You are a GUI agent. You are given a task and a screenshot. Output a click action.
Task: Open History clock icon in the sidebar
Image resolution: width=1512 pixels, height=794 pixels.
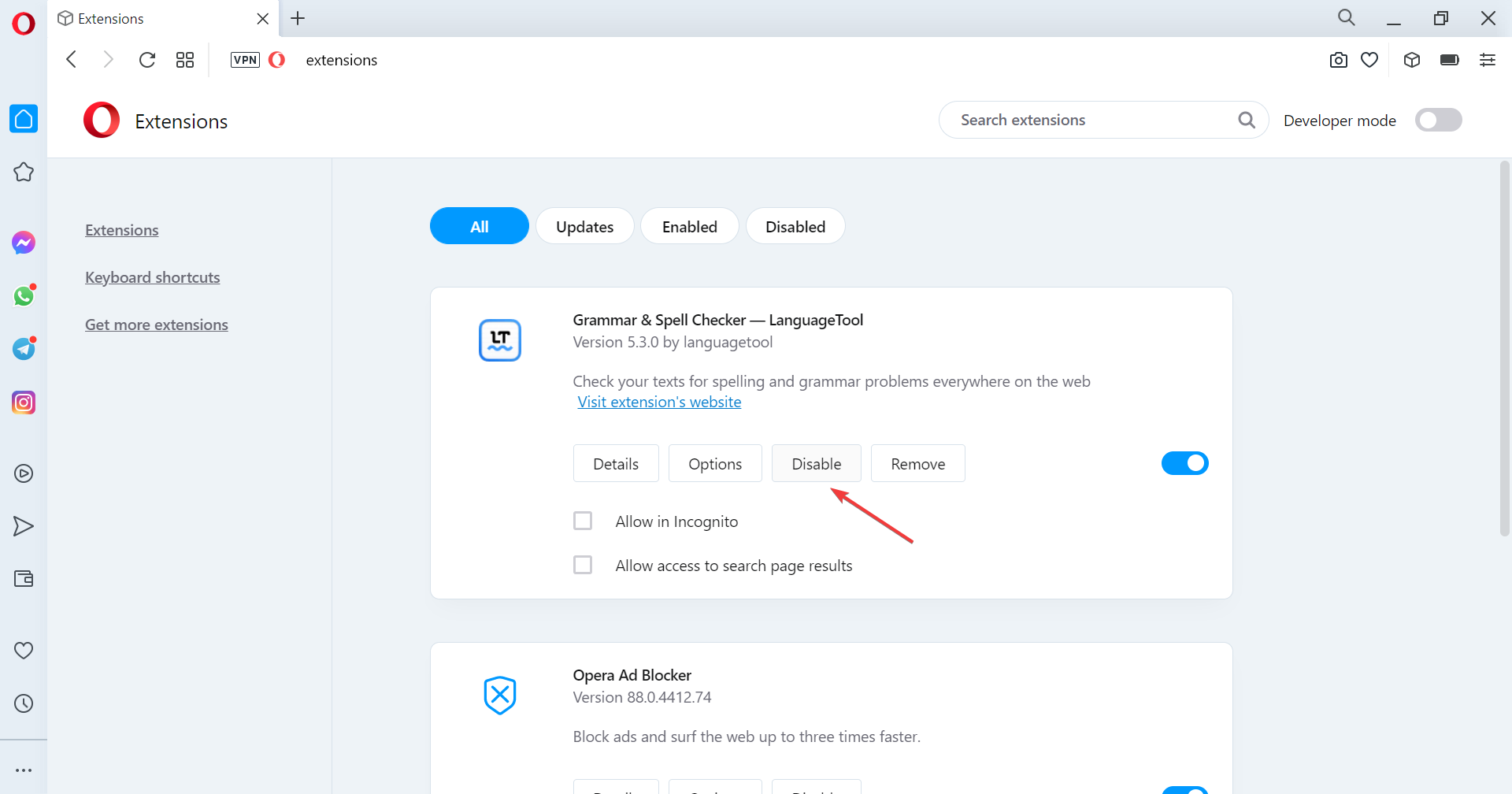[x=24, y=703]
